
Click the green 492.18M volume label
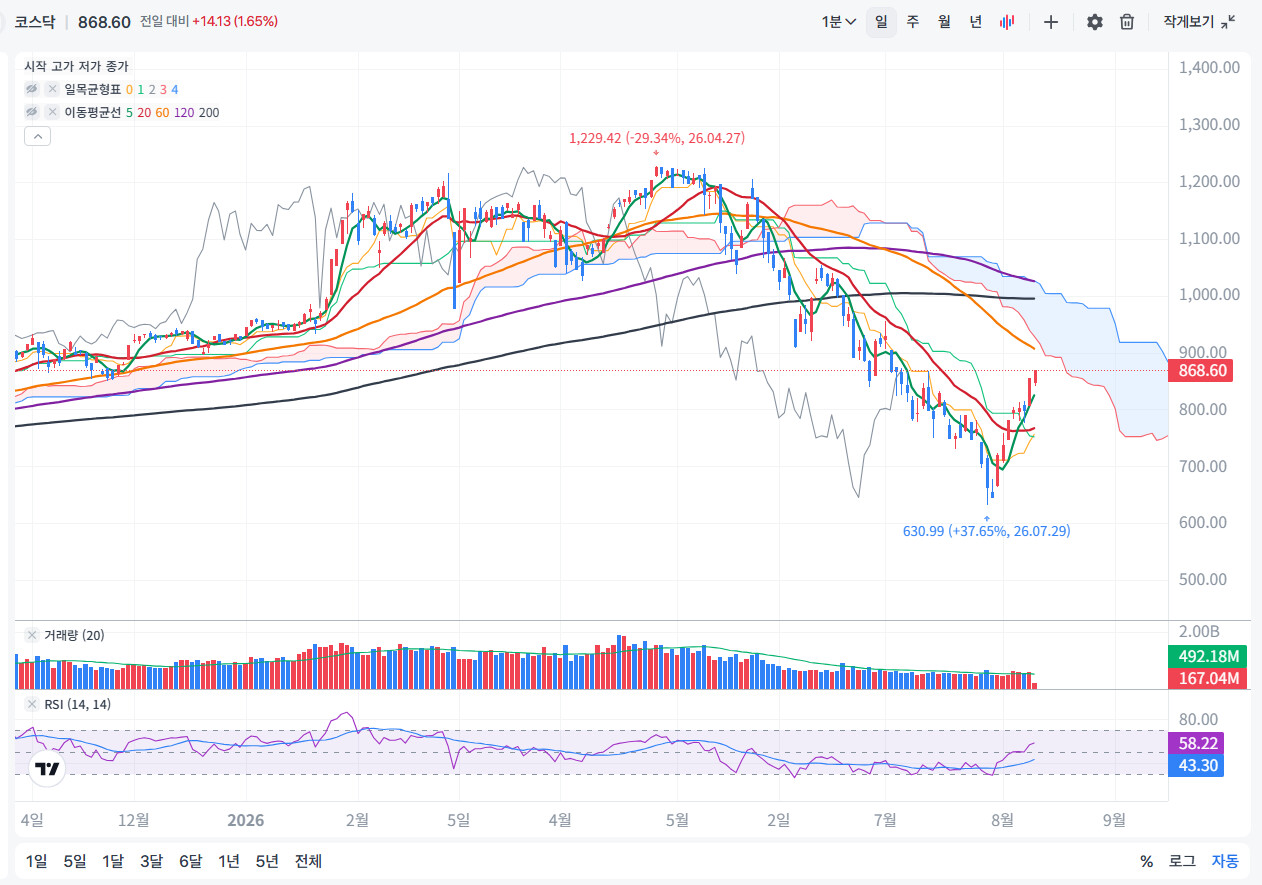[x=1208, y=657]
